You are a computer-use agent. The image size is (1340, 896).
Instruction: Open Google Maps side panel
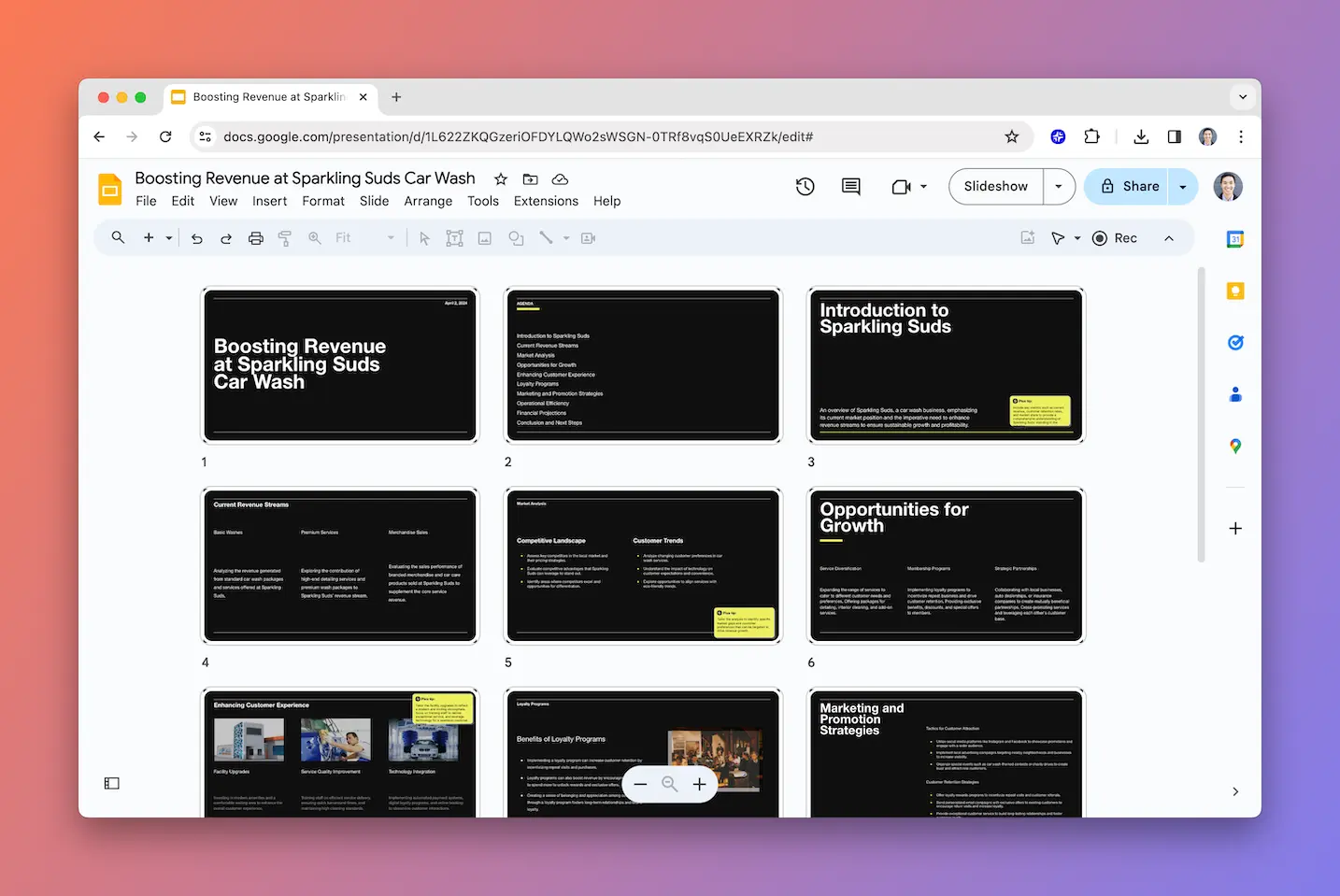coord(1235,446)
